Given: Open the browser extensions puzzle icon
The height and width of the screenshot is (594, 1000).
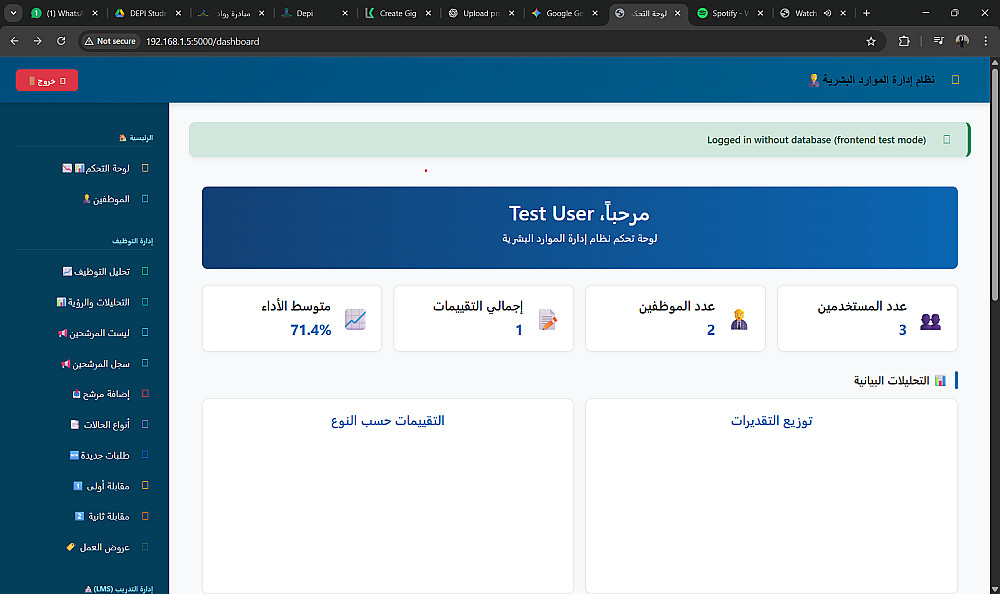Looking at the screenshot, I should coord(904,41).
